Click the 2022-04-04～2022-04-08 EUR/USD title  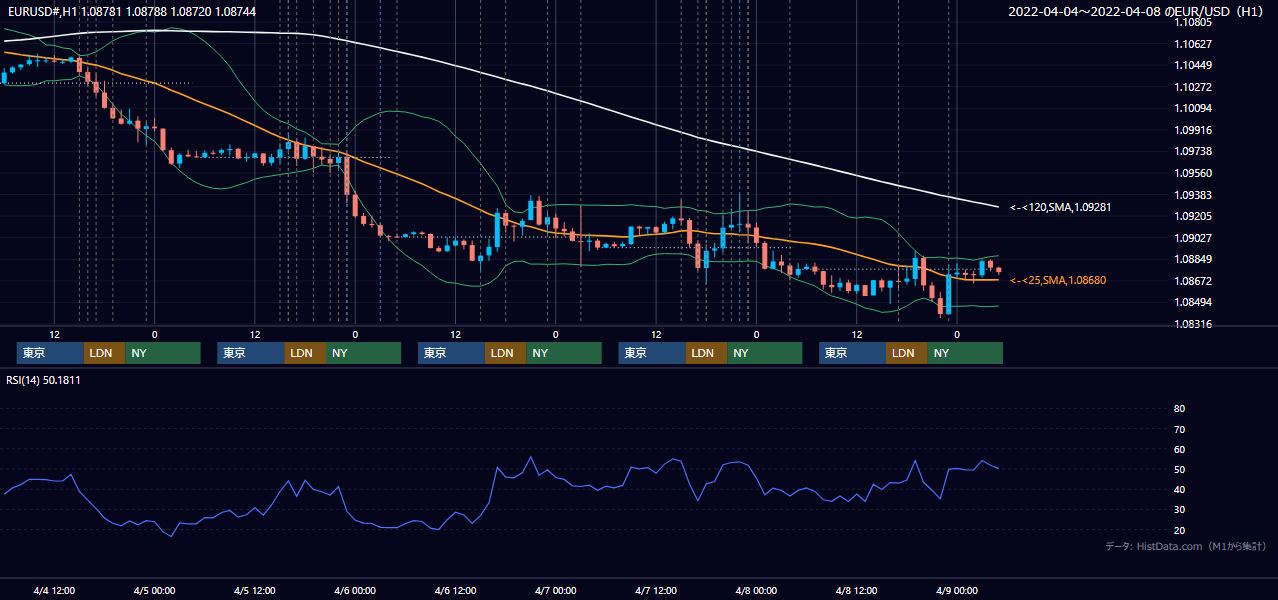(x=1136, y=12)
